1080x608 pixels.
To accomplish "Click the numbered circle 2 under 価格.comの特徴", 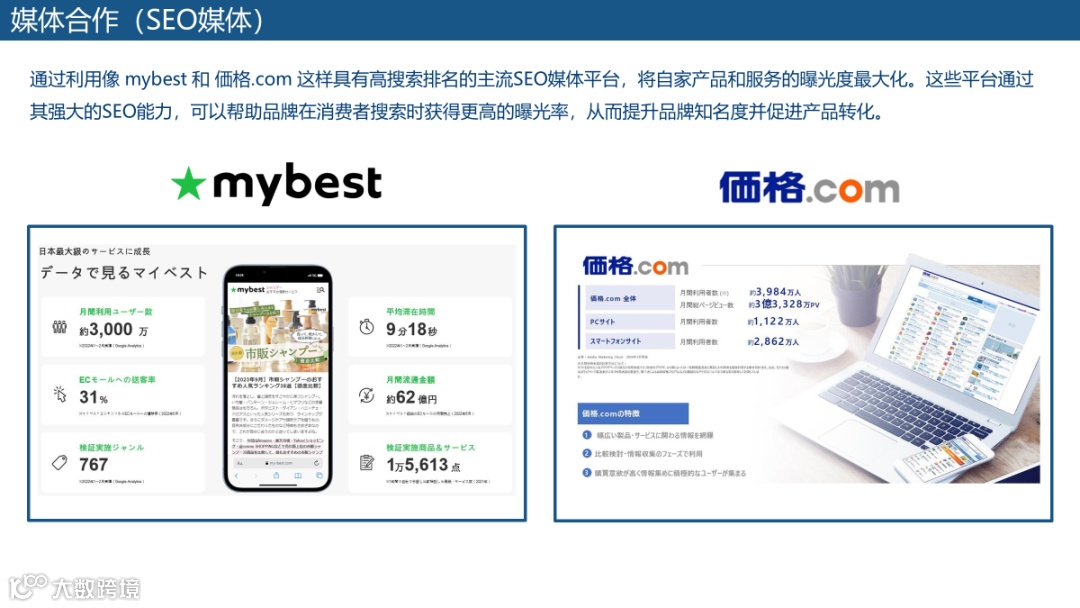I will pyautogui.click(x=587, y=454).
